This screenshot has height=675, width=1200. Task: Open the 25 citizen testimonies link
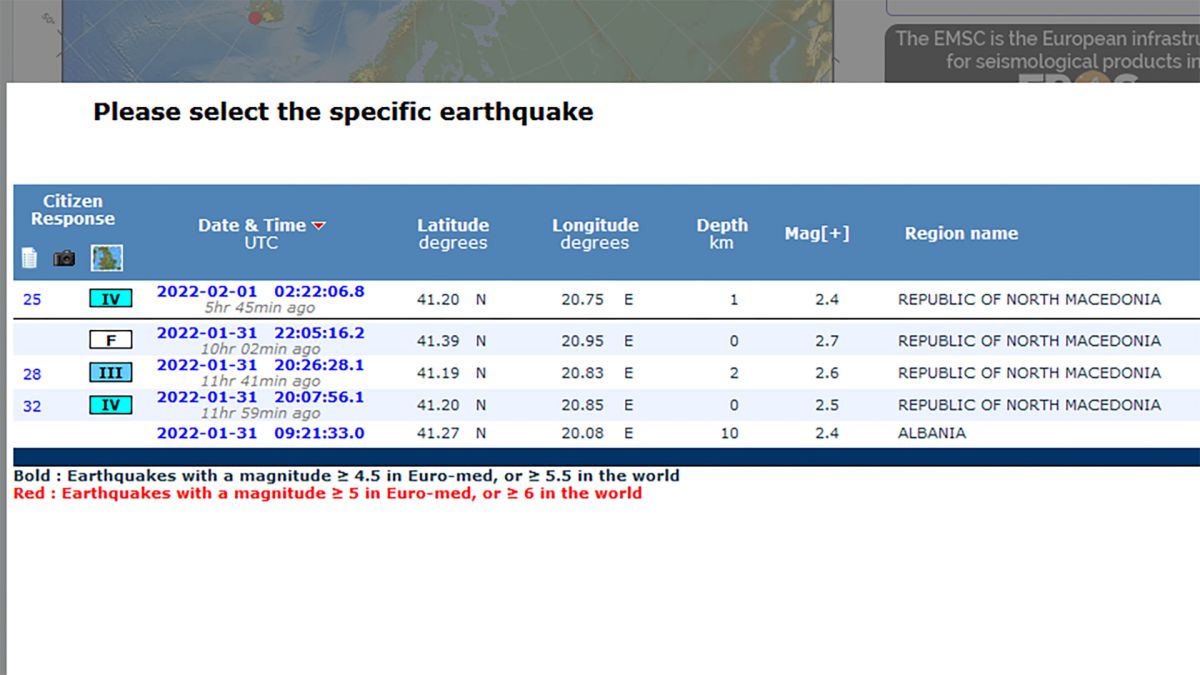tap(32, 299)
